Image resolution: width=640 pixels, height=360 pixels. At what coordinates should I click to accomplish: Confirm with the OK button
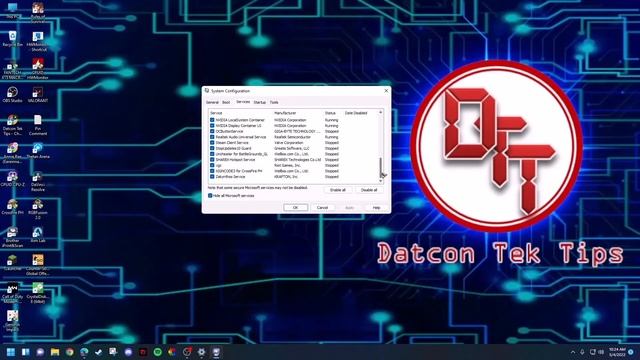click(295, 208)
